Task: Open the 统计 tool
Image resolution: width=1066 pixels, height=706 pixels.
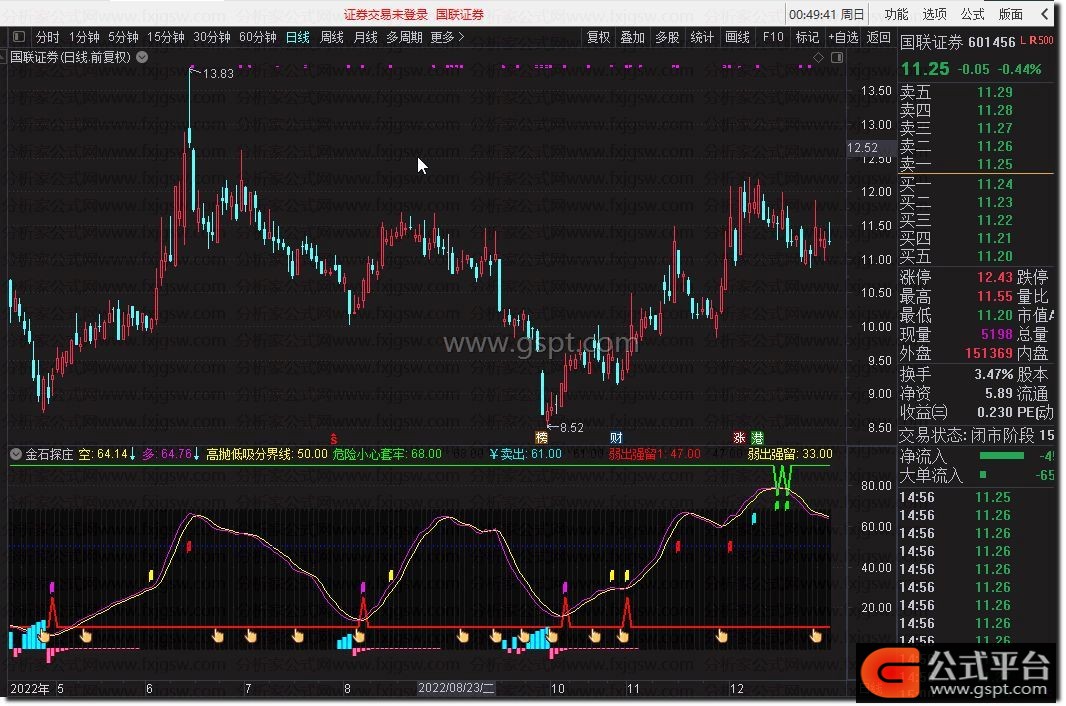Action: (702, 37)
